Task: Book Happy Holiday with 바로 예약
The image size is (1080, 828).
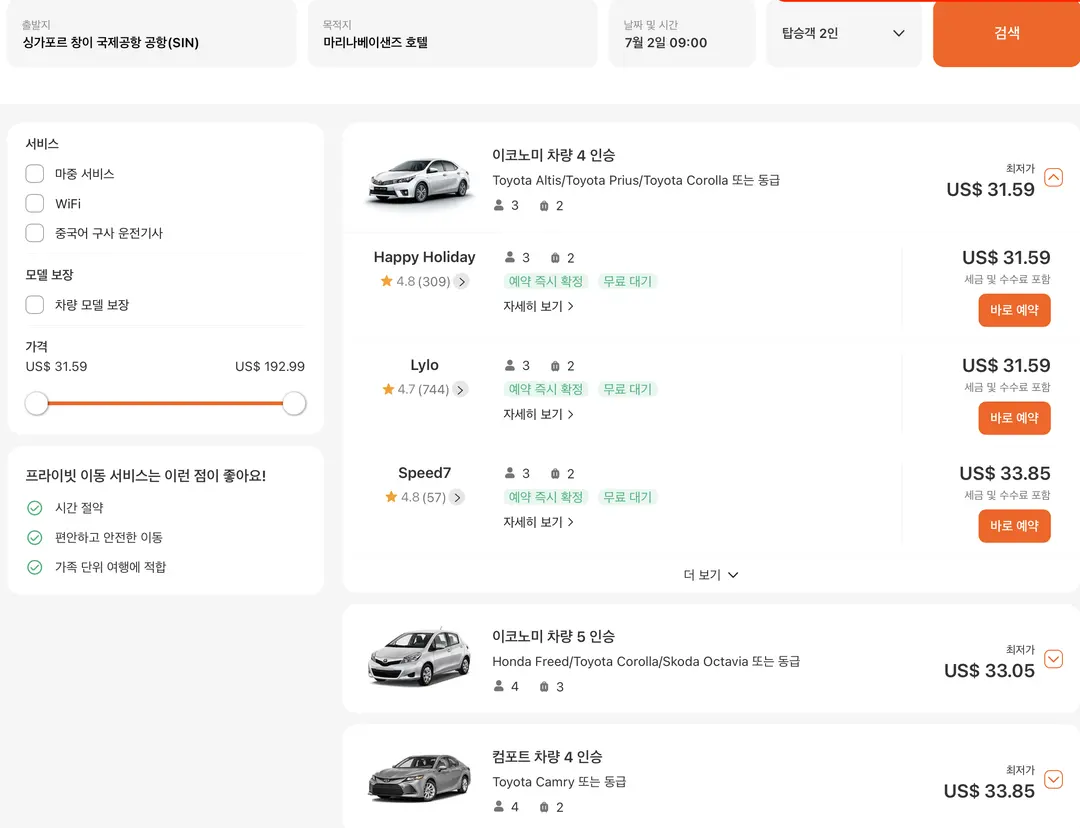Action: click(1014, 311)
